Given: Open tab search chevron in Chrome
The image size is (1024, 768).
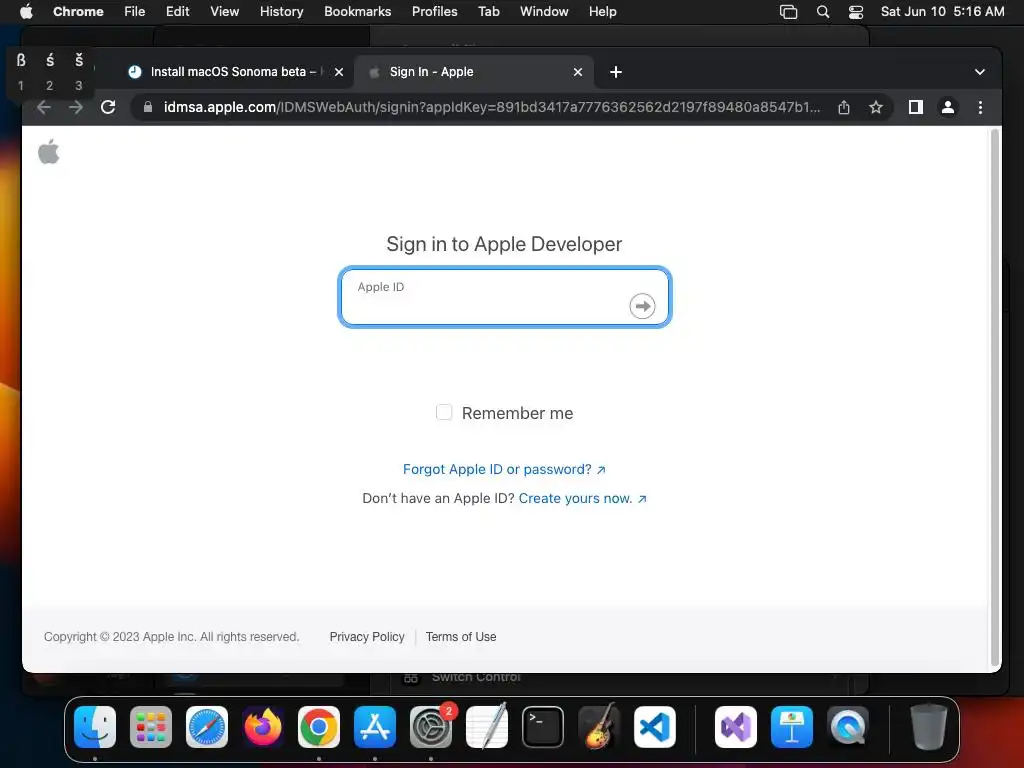Looking at the screenshot, I should point(980,72).
